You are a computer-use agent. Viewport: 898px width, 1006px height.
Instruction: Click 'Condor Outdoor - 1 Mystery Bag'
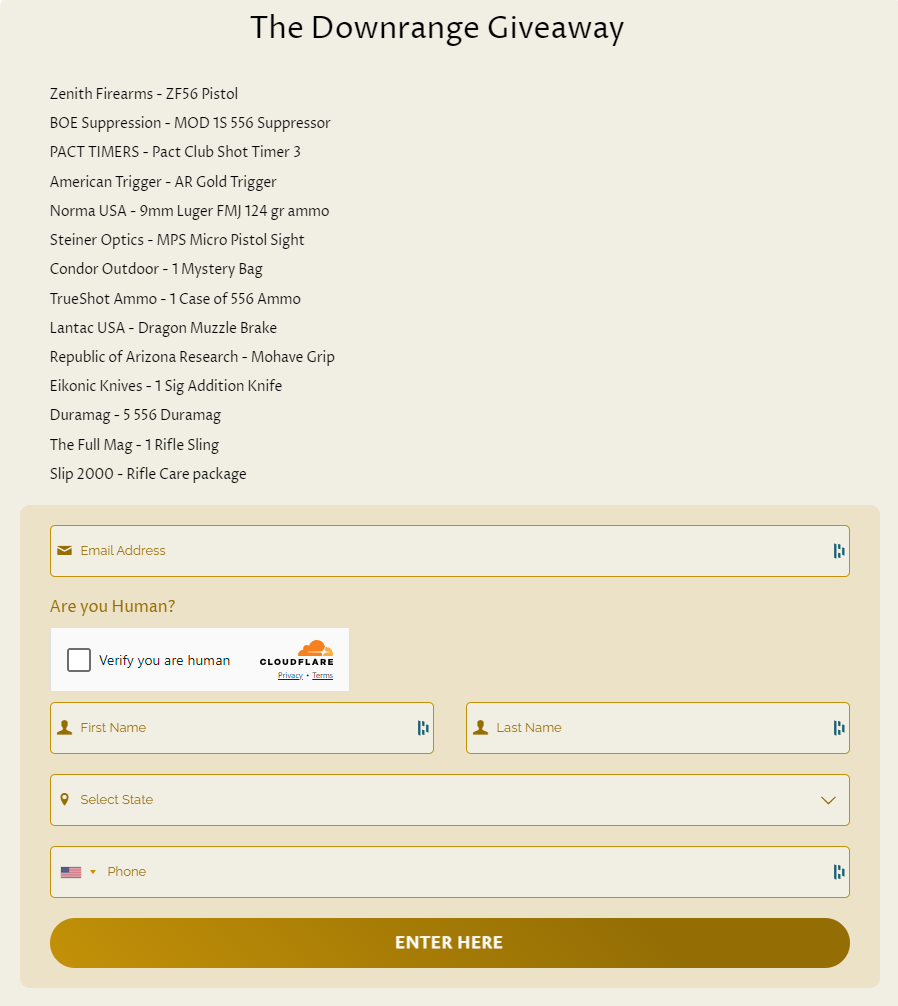click(x=156, y=269)
